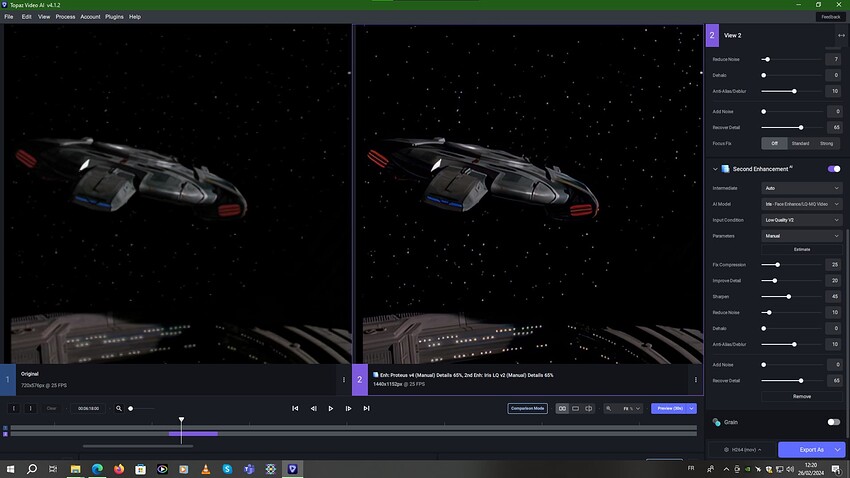Open the Input Condition dropdown
This screenshot has width=850, height=478.
pyautogui.click(x=801, y=220)
